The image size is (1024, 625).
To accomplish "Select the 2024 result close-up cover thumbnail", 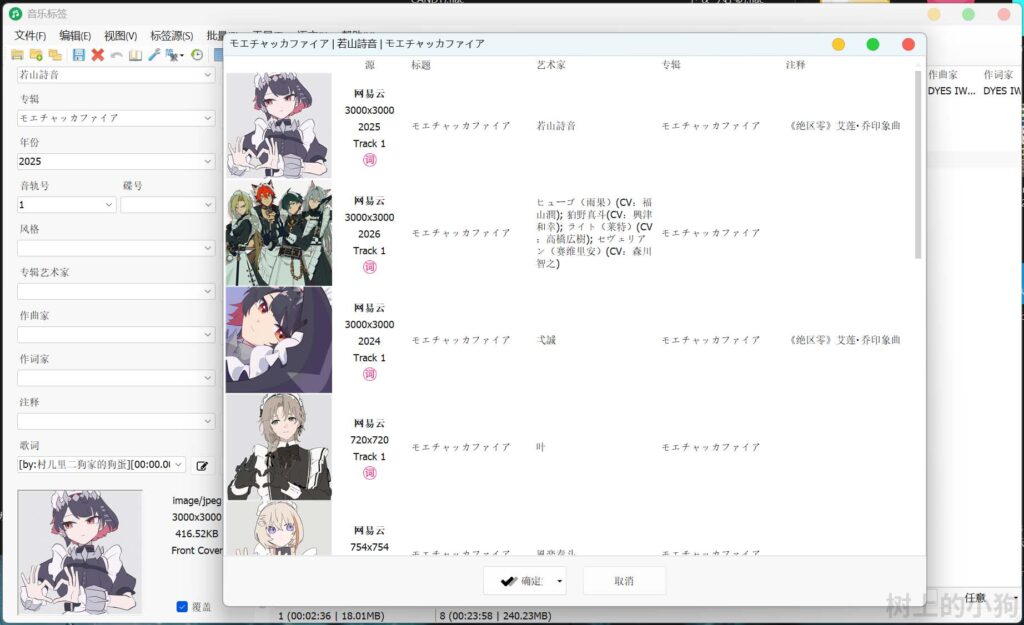I will click(x=279, y=340).
